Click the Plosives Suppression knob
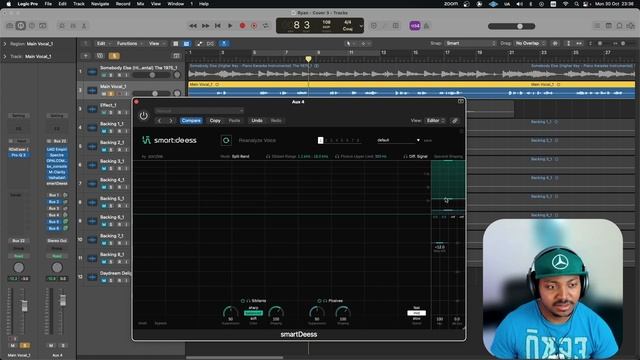 [317, 313]
